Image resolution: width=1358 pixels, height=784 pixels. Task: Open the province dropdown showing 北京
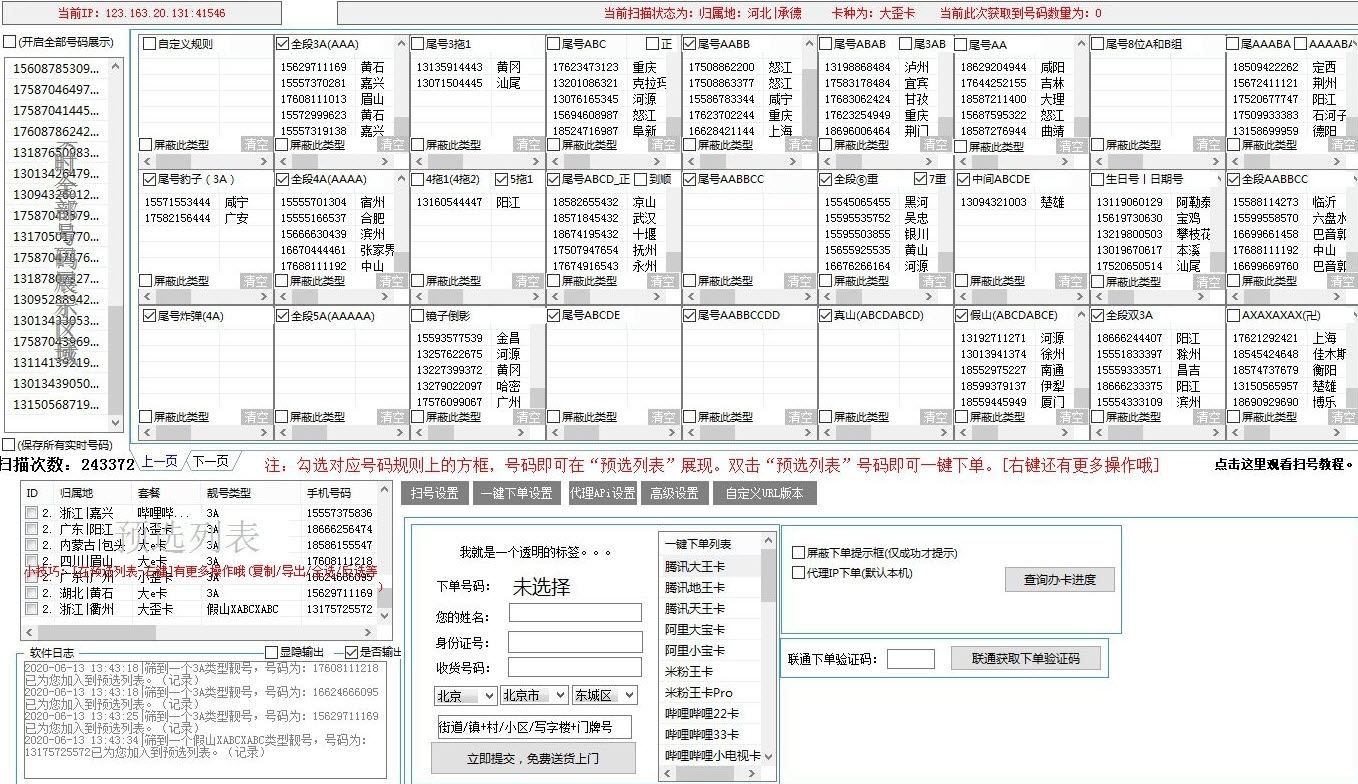click(x=465, y=695)
